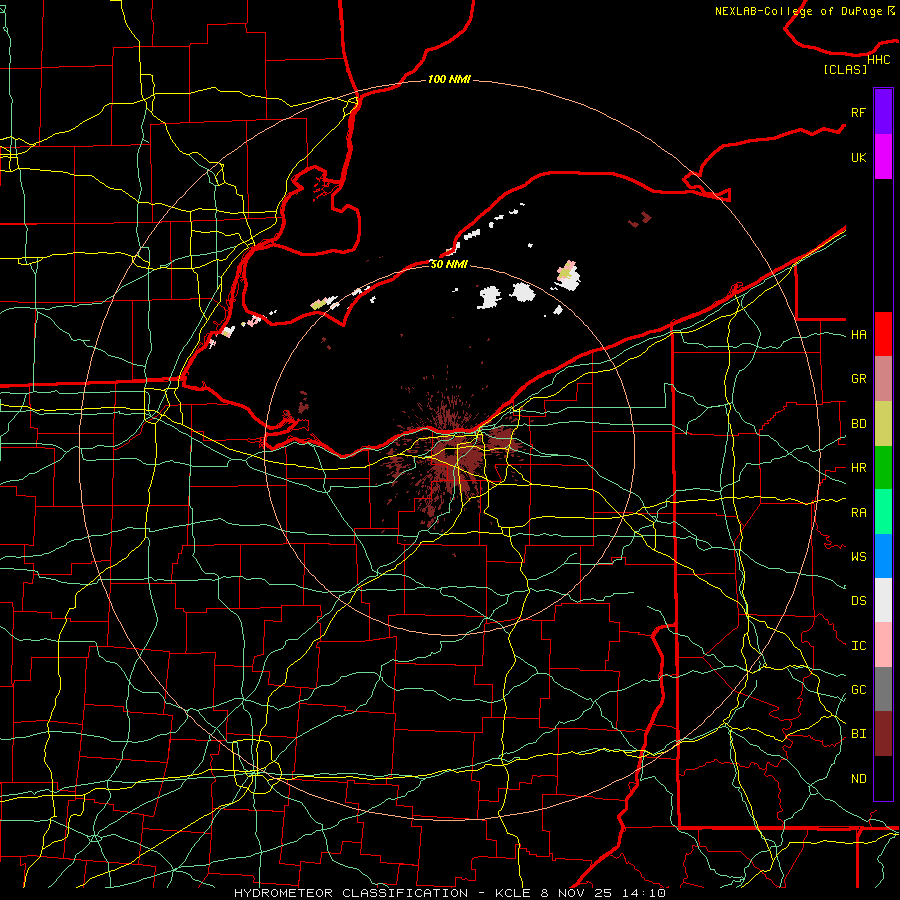Viewport: 900px width, 900px height.
Task: Click the NEXLAB-College of DuPage header text
Action: click(798, 11)
